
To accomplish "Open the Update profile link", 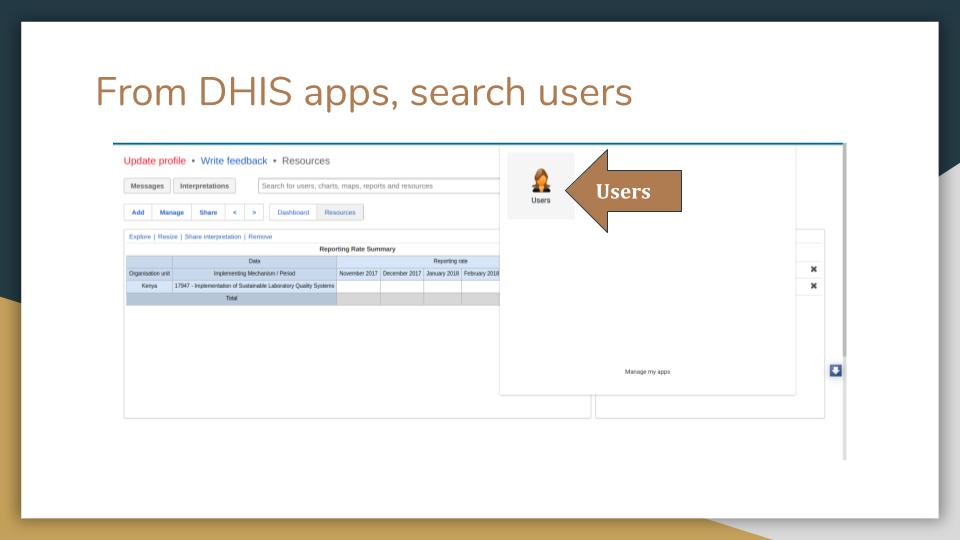I will [x=154, y=160].
